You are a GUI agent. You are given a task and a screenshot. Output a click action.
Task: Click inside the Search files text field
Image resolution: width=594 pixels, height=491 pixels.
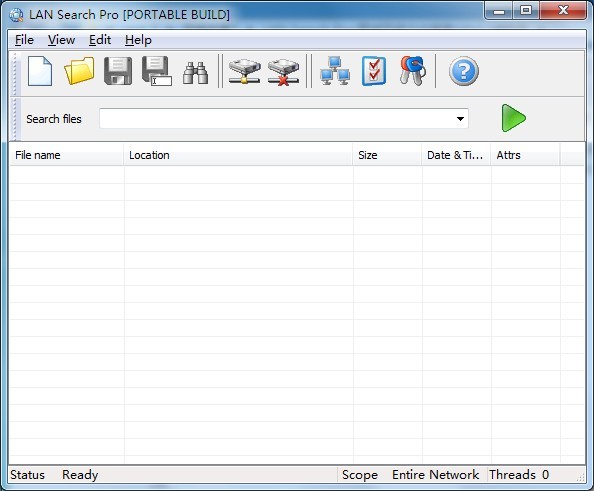tap(277, 119)
